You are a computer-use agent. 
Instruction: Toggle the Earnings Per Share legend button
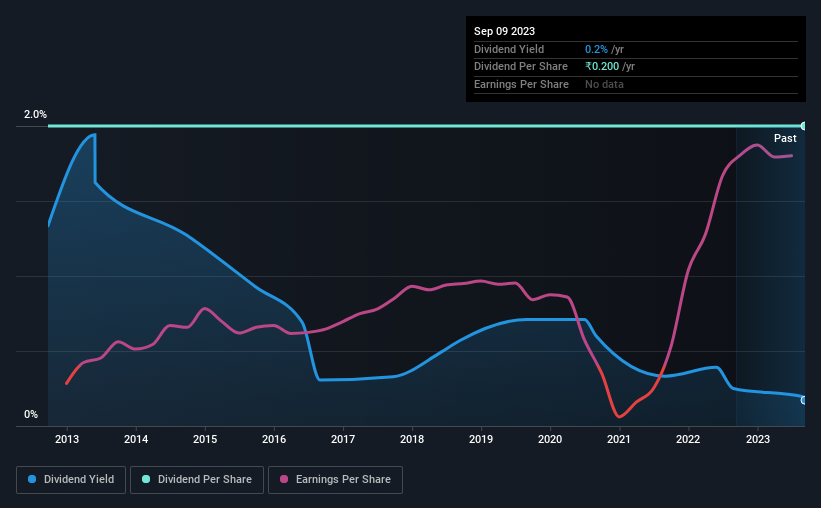tap(335, 480)
